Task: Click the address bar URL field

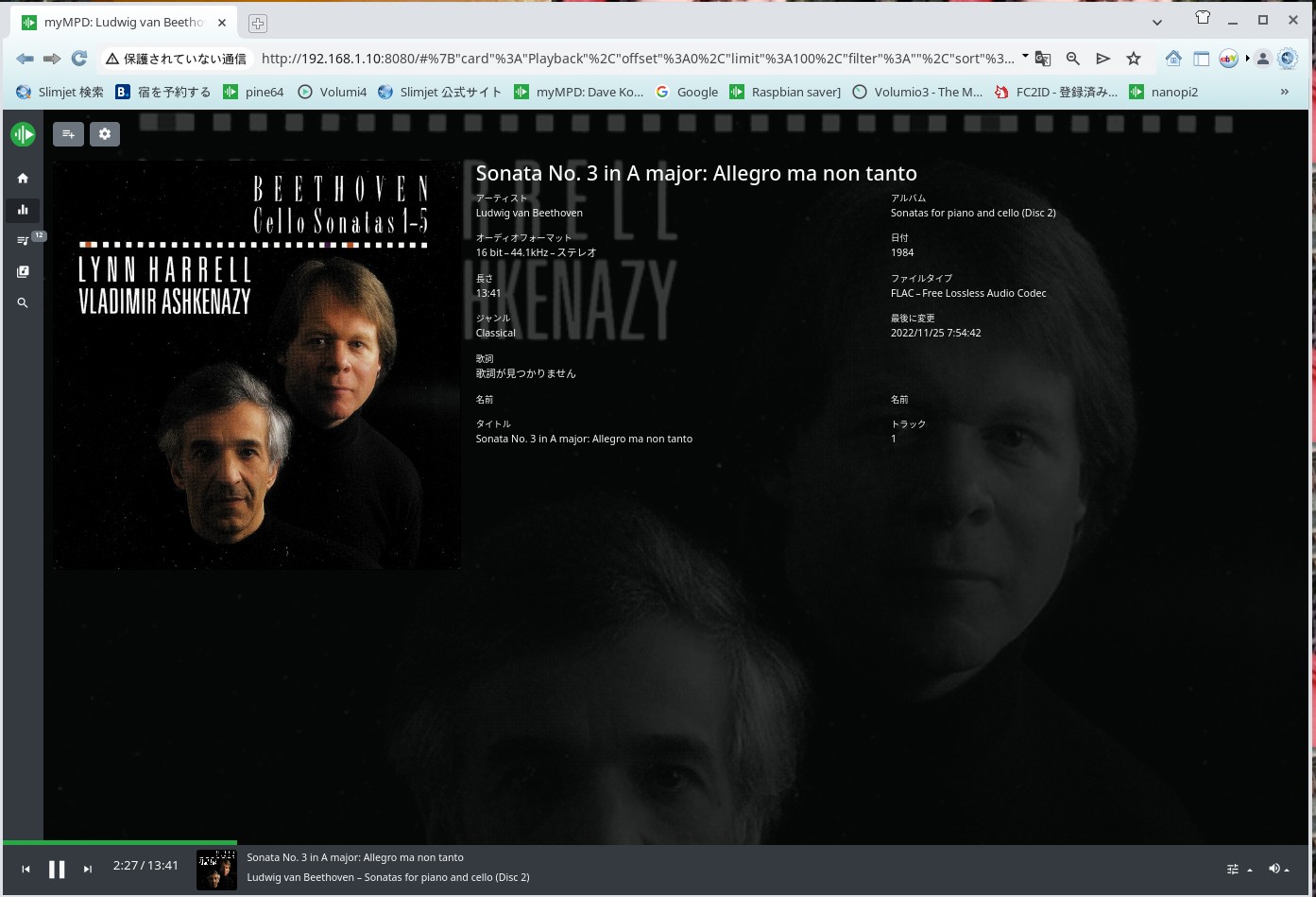Action: pyautogui.click(x=638, y=59)
